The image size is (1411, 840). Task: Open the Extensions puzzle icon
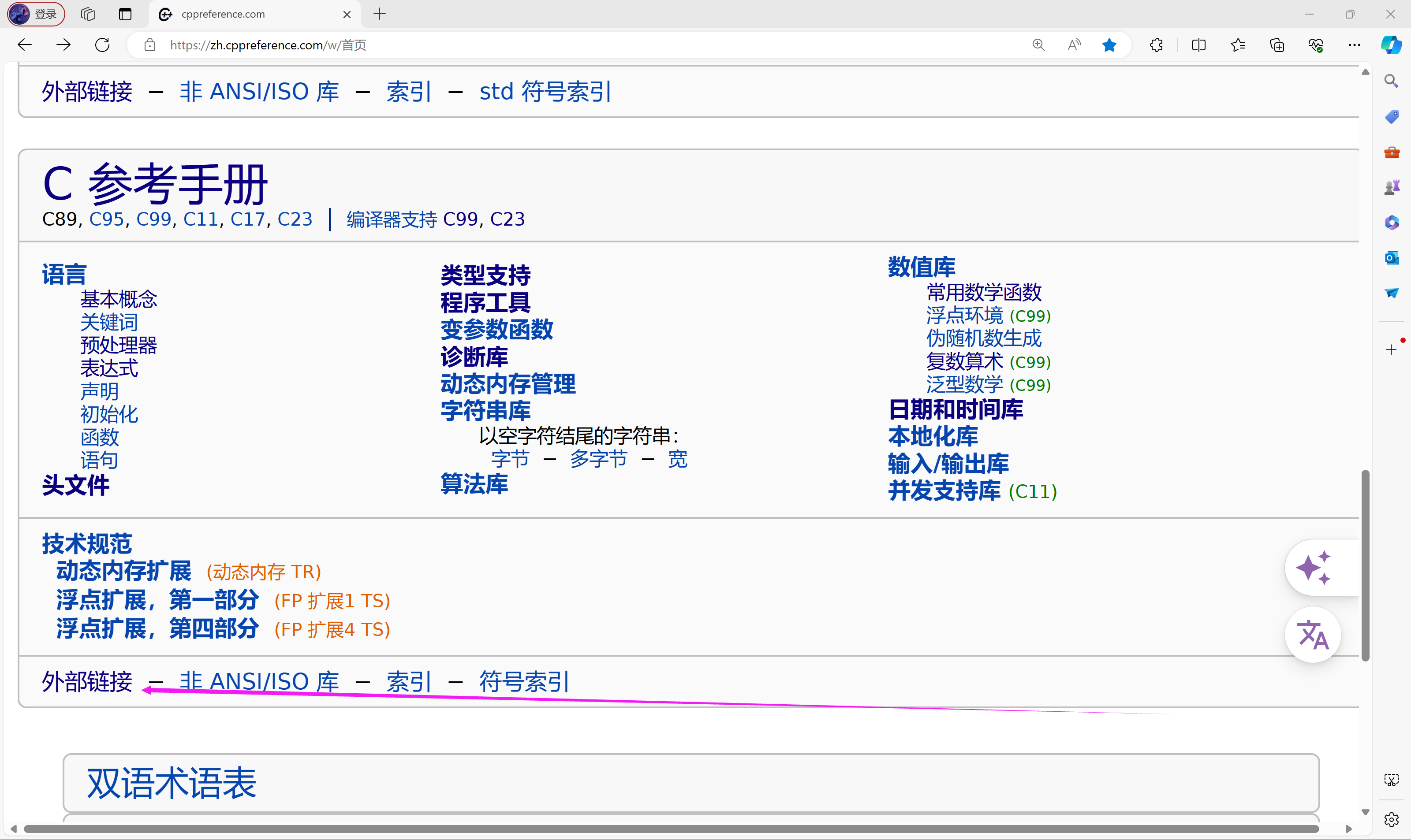(1156, 45)
